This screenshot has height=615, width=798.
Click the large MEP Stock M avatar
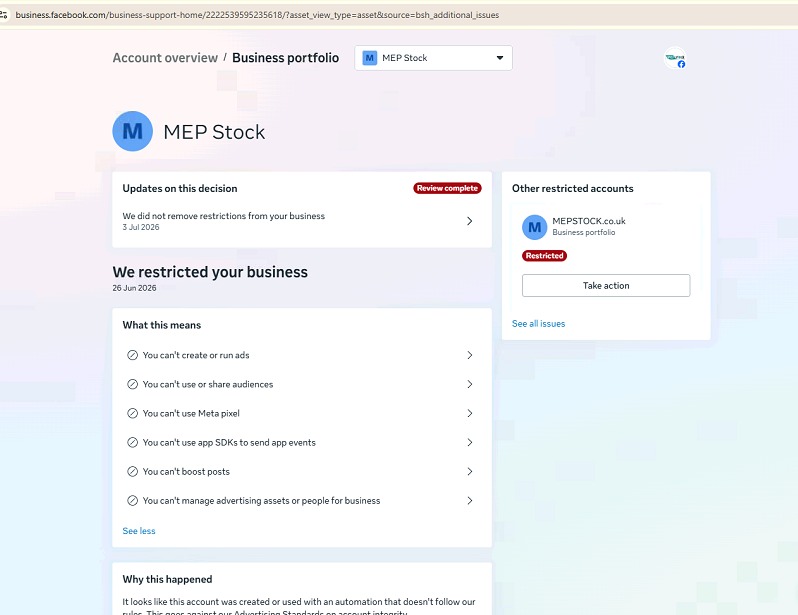point(132,131)
